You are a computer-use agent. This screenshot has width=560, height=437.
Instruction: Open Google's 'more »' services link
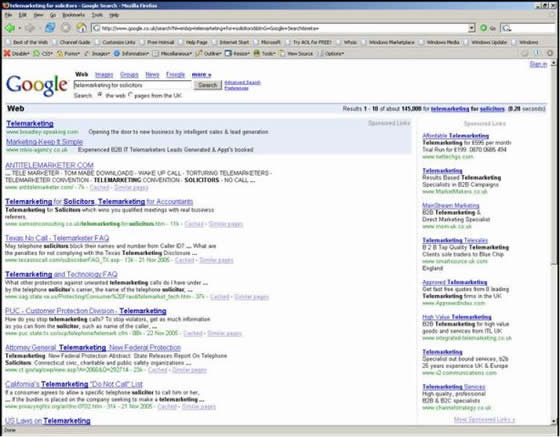click(x=201, y=75)
